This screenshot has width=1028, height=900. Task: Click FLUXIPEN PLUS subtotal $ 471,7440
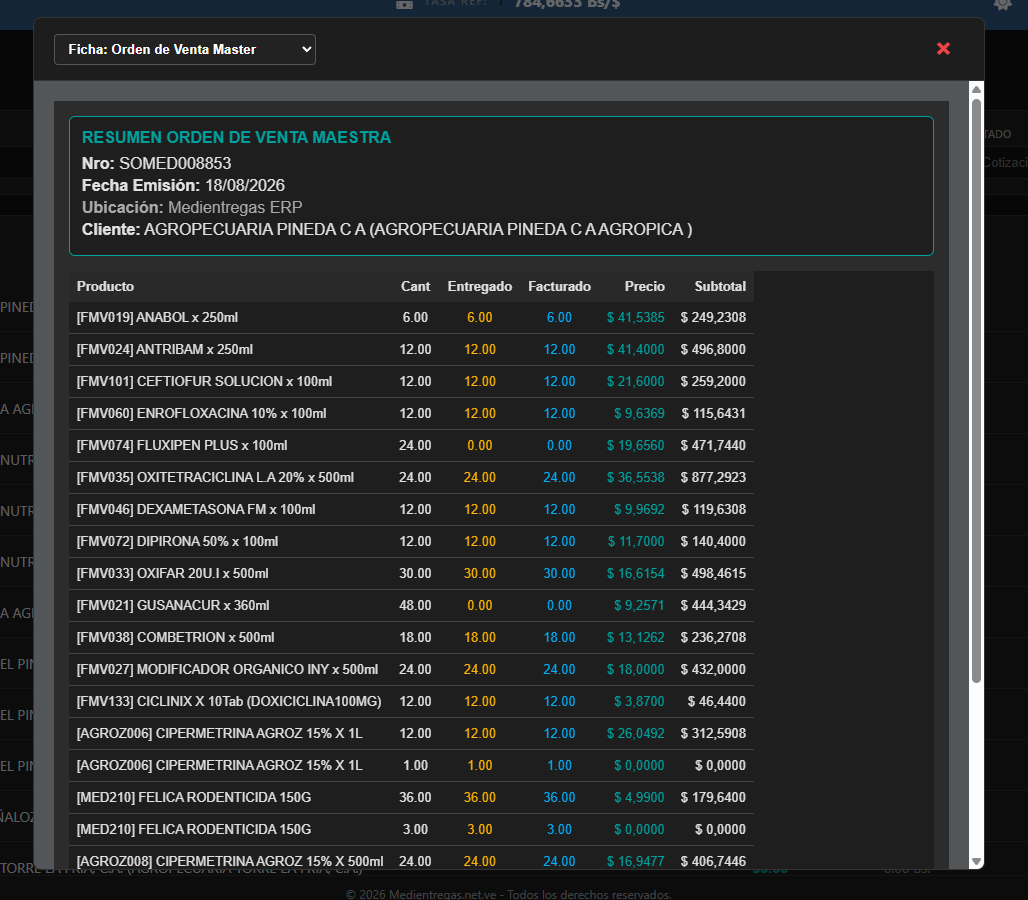point(713,446)
